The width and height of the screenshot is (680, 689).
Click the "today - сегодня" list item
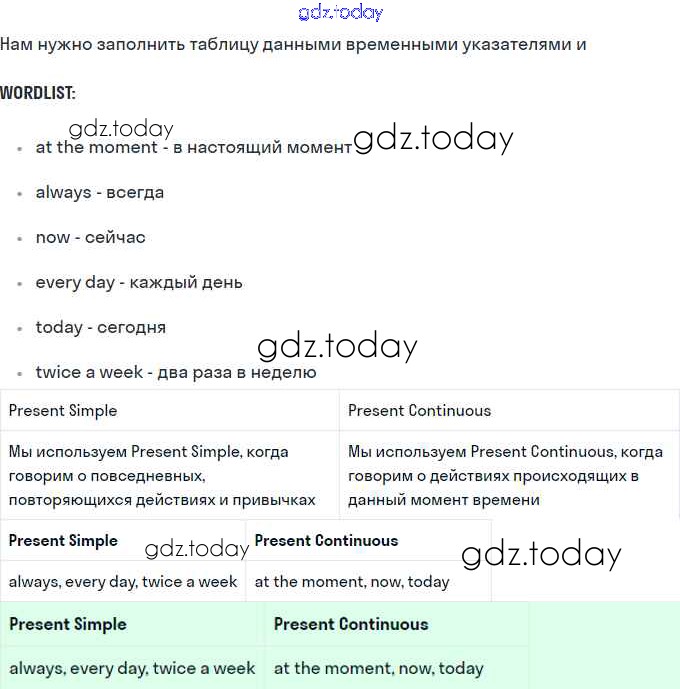100,327
